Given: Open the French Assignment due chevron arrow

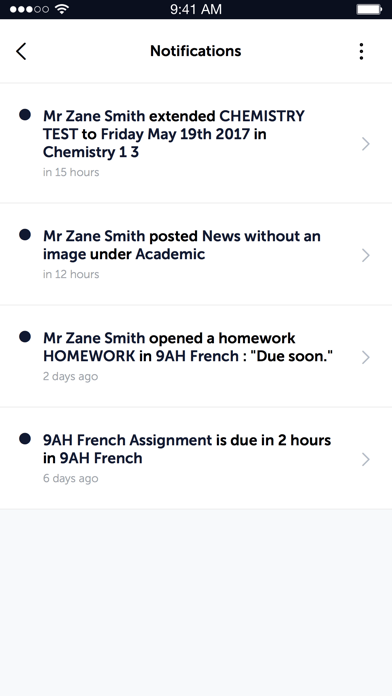Looking at the screenshot, I should pyautogui.click(x=366, y=459).
